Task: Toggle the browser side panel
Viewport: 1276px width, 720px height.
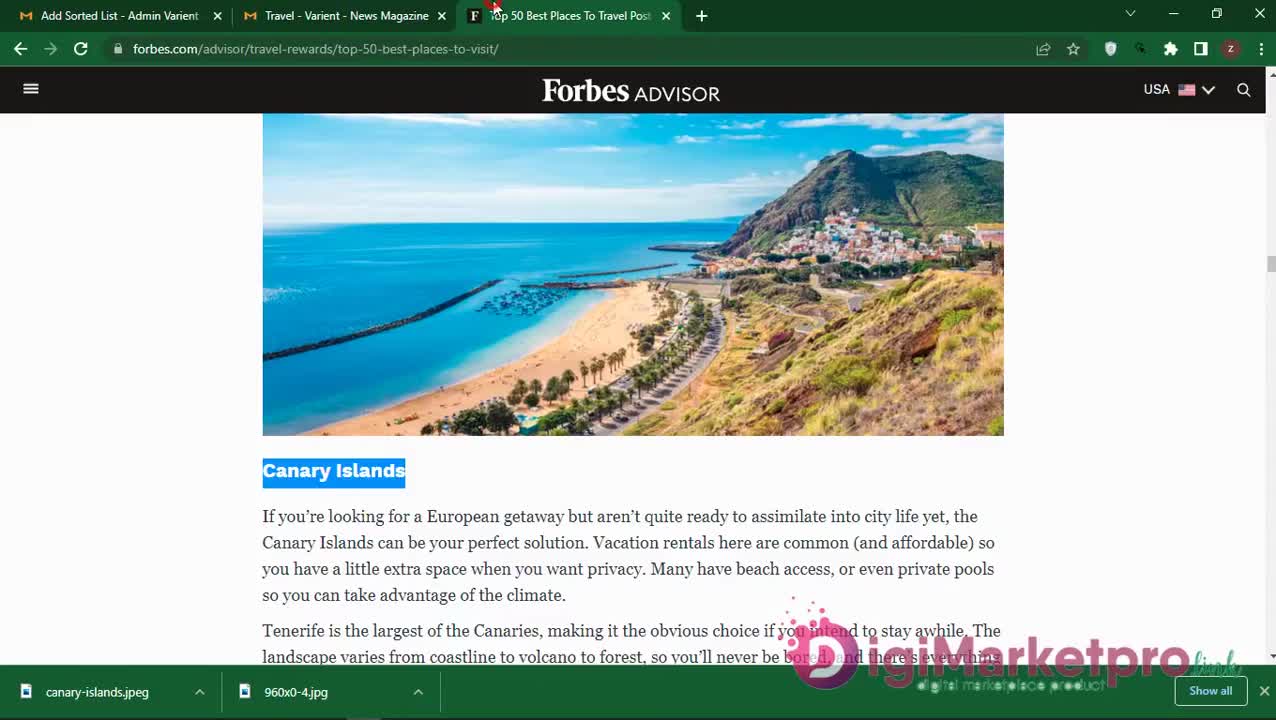Action: [x=1200, y=48]
